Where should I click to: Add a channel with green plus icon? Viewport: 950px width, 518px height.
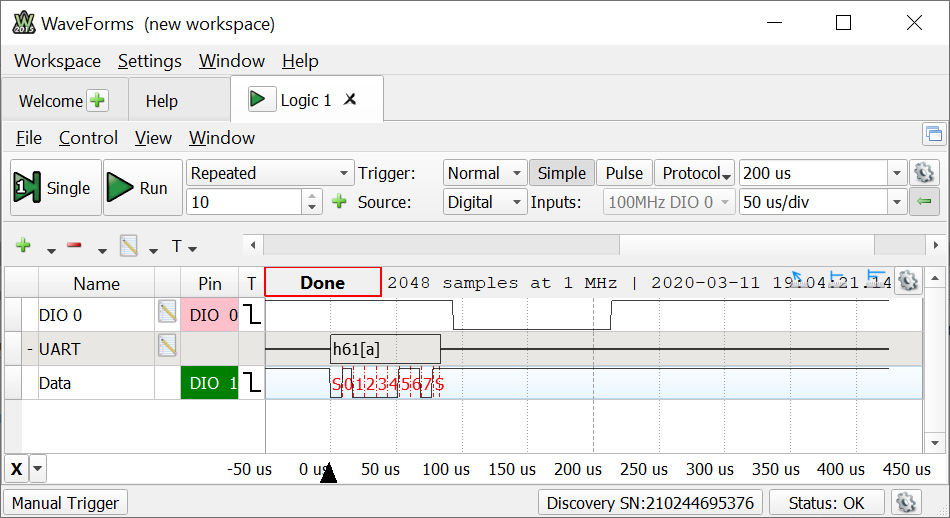click(24, 245)
